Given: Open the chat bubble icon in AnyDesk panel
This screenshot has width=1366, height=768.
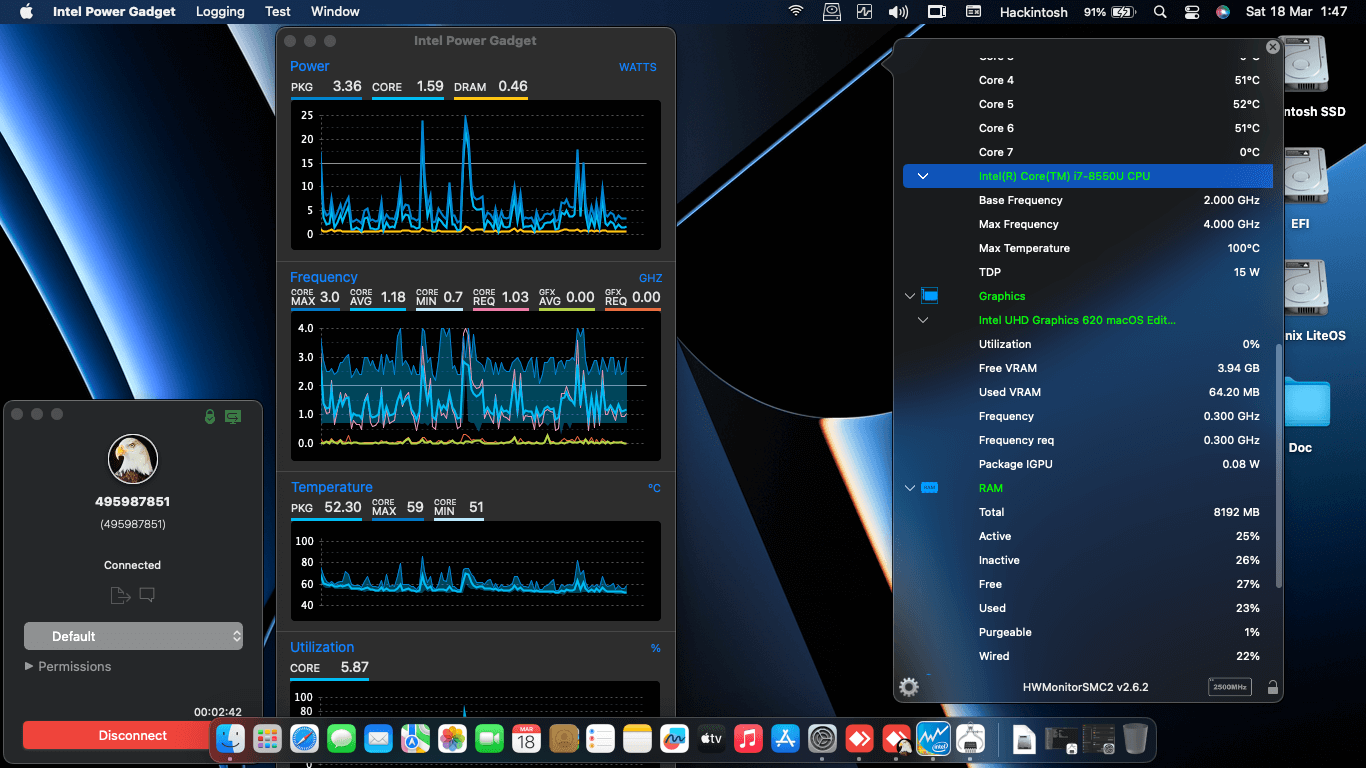Looking at the screenshot, I should 147,595.
